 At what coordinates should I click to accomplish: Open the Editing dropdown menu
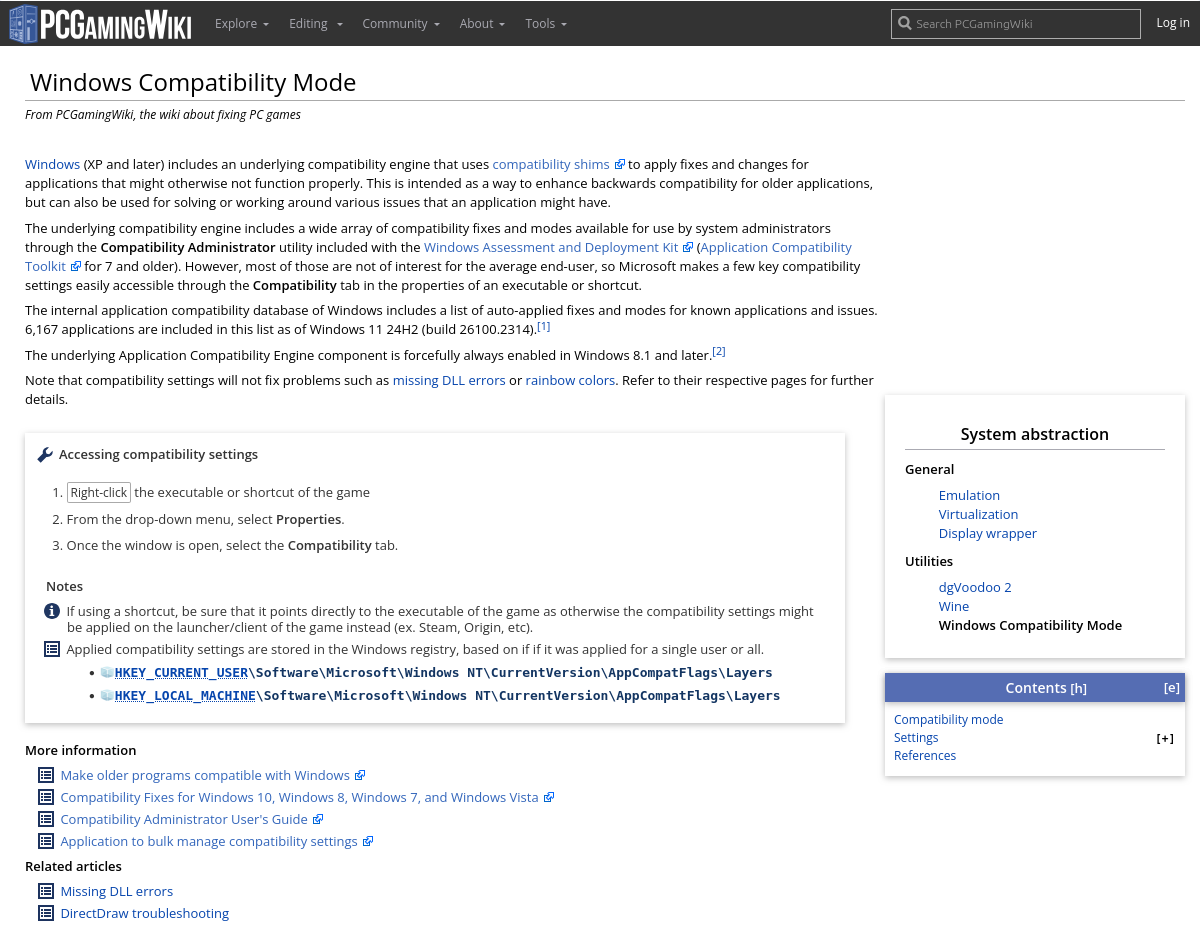coord(316,23)
